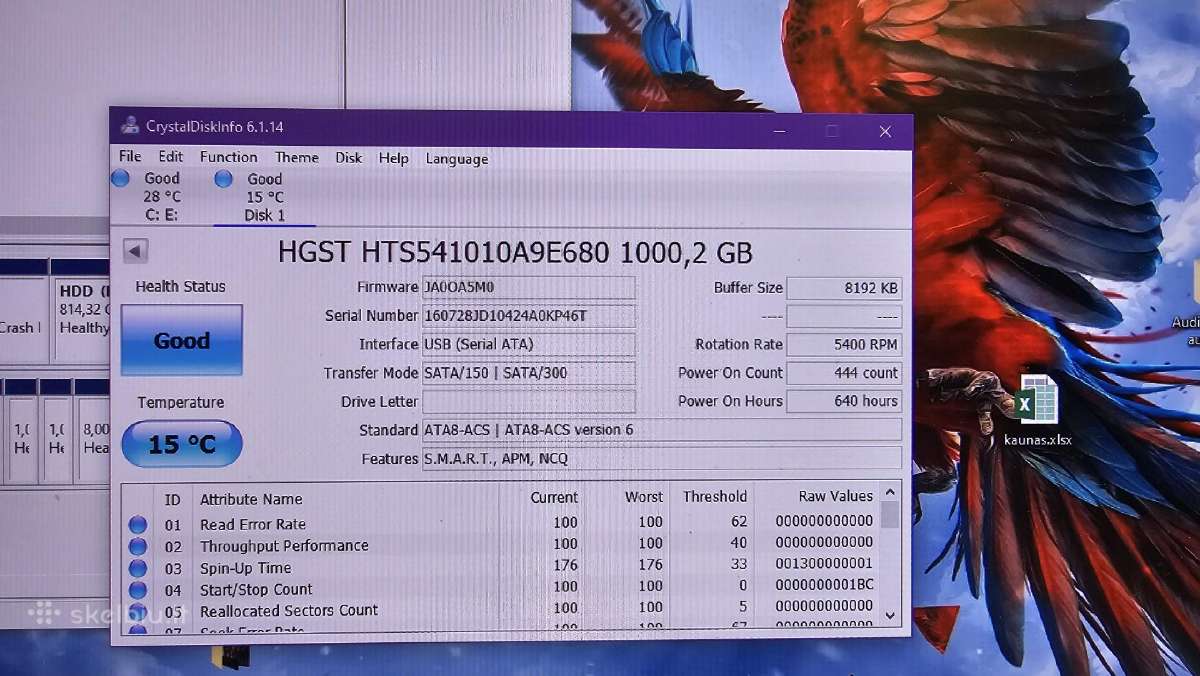Select the Disk 1 tab at 15 °C
1200x676 pixels.
tap(264, 197)
